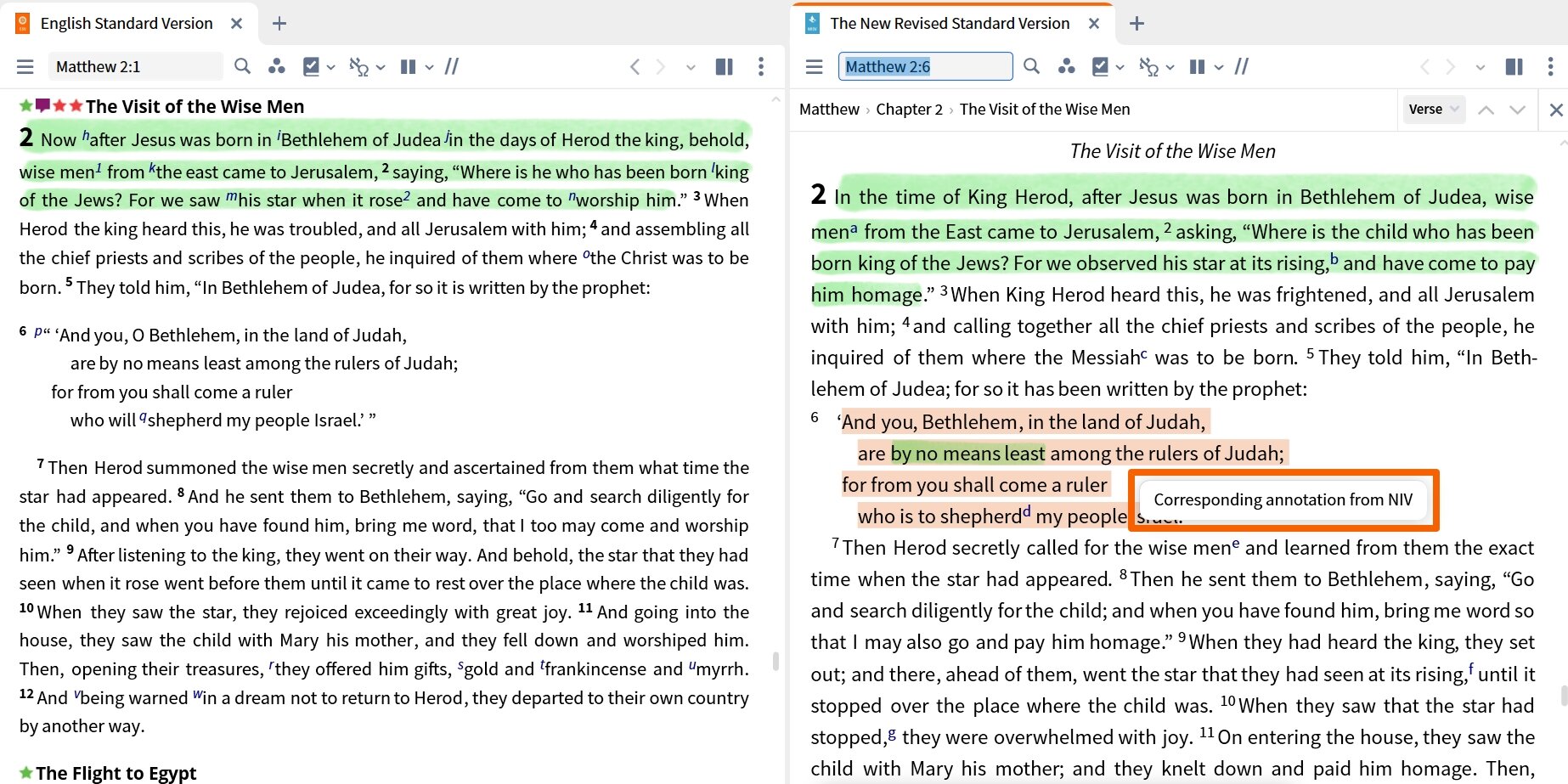This screenshot has height=784, width=1568.
Task: Click ESV vertical scrollbar thumb
Action: coord(776,661)
